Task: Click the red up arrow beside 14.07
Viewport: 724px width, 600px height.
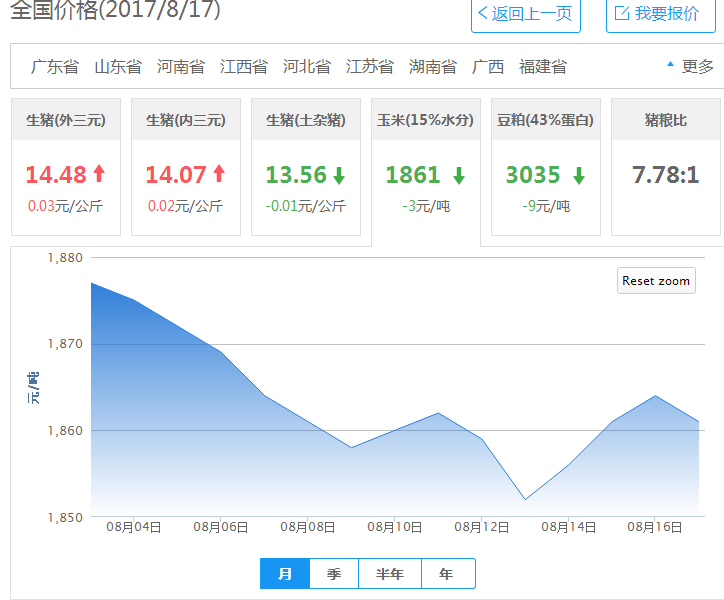Action: click(x=219, y=174)
